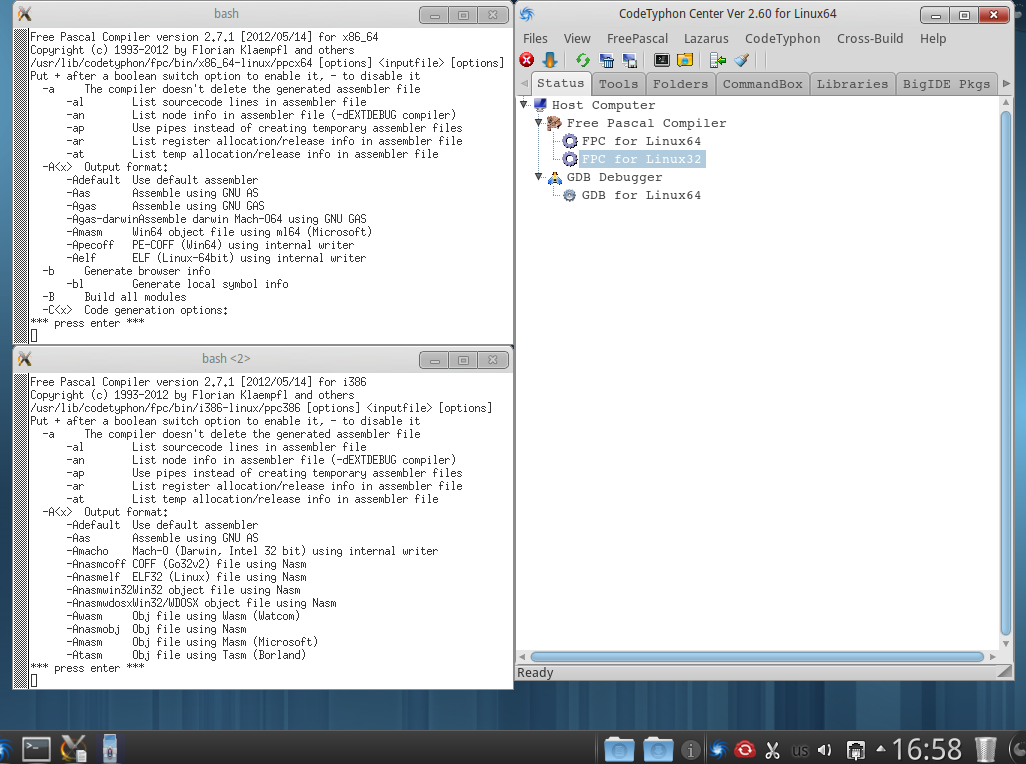
Task: Switch to the Tools tab
Action: pyautogui.click(x=618, y=84)
